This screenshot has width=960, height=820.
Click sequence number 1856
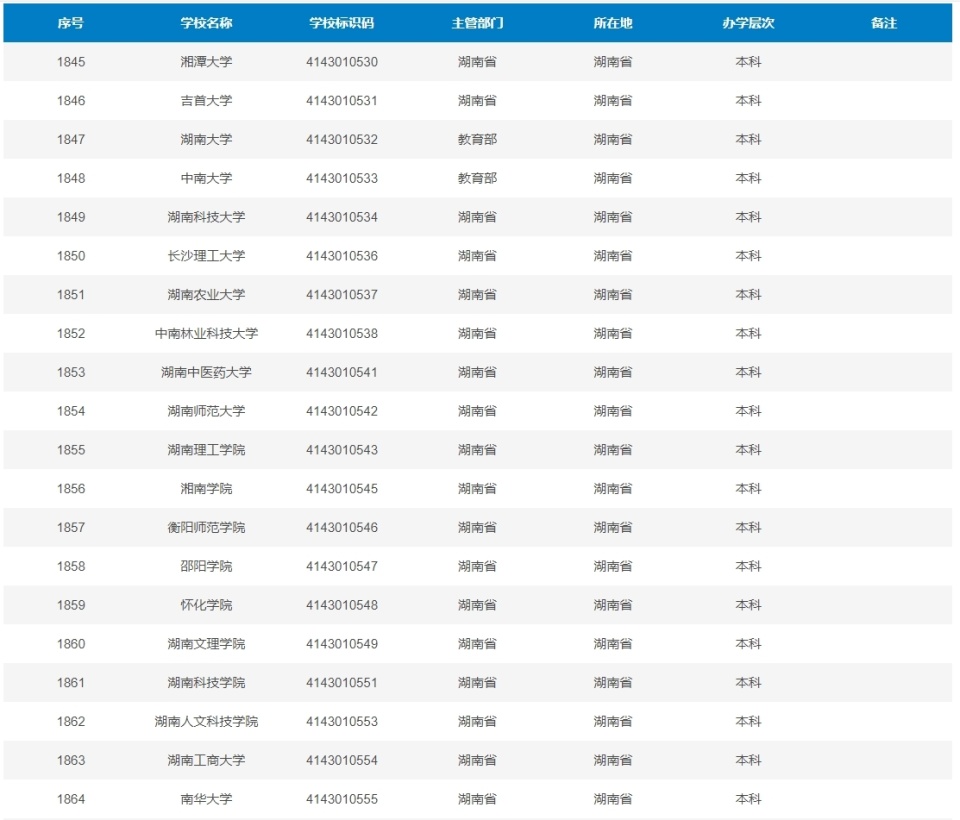pos(71,489)
